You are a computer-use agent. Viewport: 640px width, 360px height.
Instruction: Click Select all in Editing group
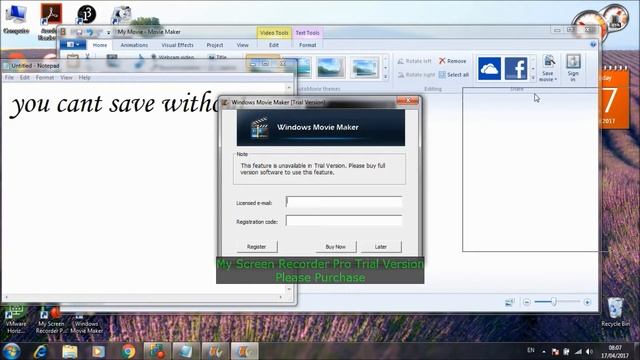[x=453, y=75]
